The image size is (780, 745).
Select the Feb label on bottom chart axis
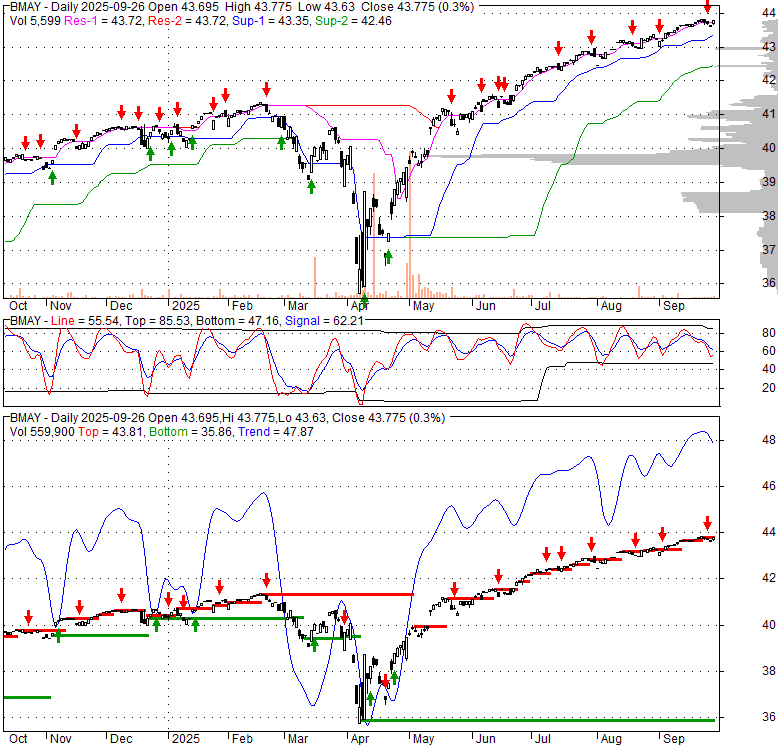[x=242, y=739]
